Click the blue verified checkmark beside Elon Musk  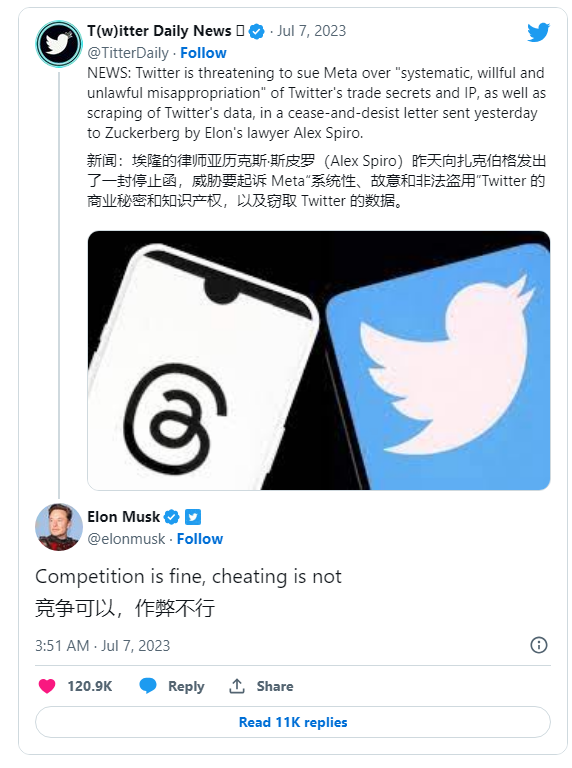pos(171,517)
